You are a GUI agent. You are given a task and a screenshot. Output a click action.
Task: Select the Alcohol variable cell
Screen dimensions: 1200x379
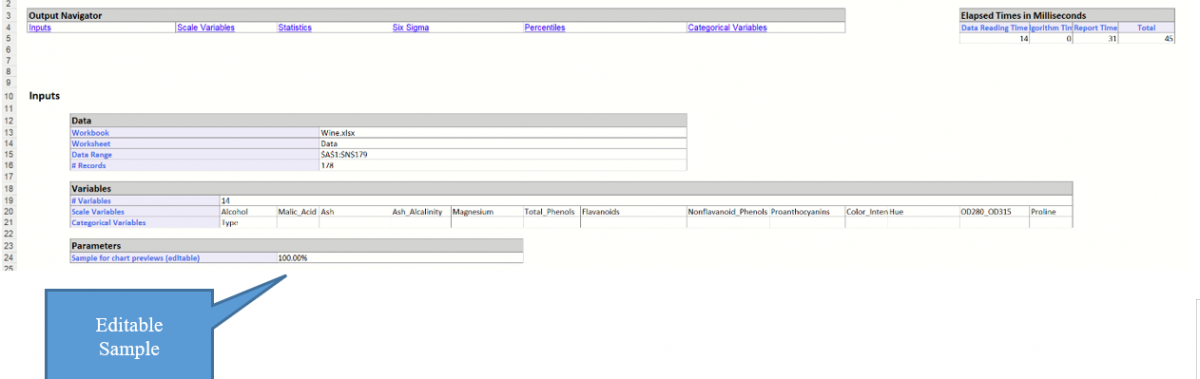(248, 212)
